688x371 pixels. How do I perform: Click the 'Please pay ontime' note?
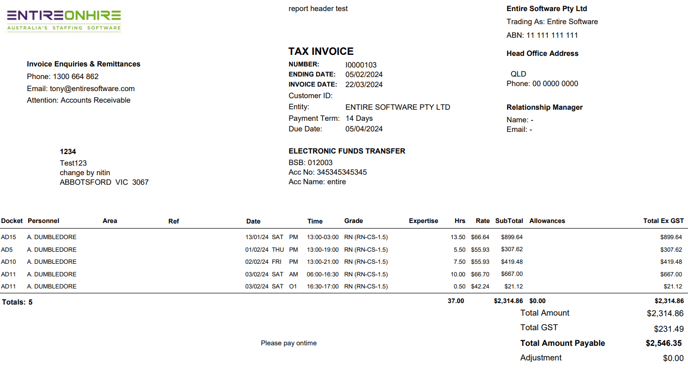pyautogui.click(x=288, y=343)
